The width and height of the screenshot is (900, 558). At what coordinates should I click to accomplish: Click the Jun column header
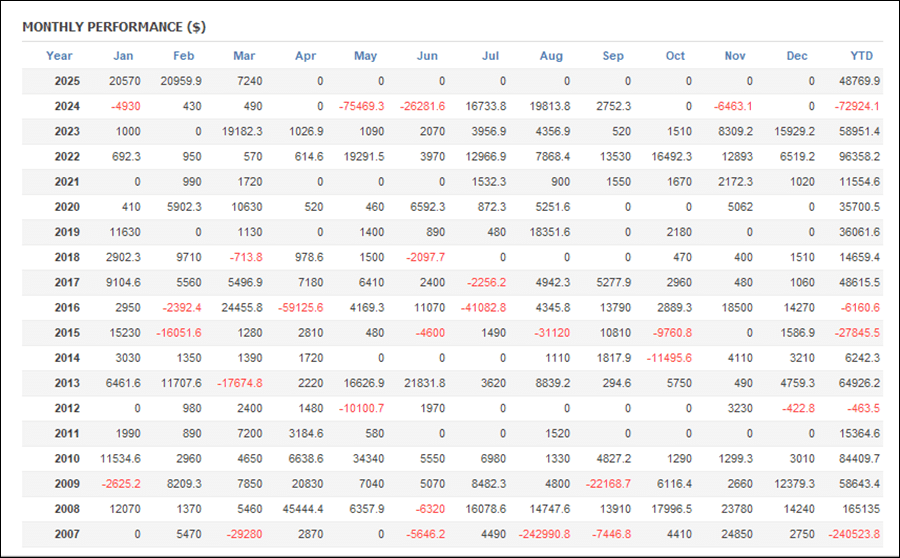pos(427,56)
